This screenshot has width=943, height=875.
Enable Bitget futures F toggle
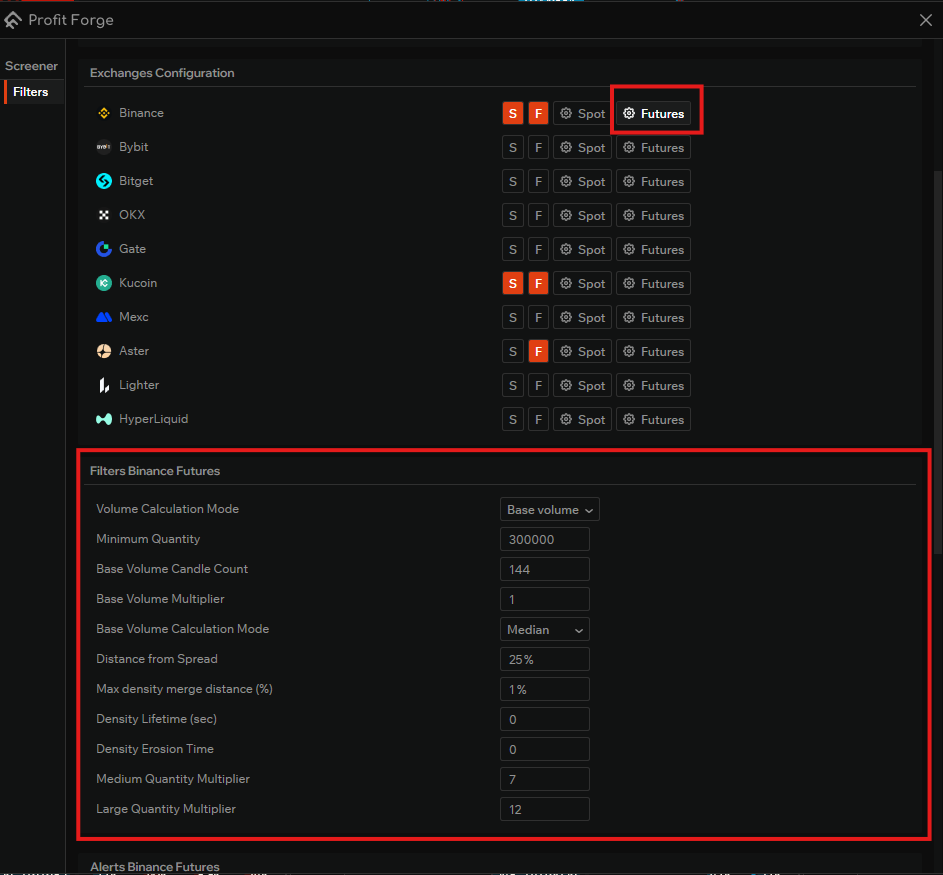pos(538,182)
